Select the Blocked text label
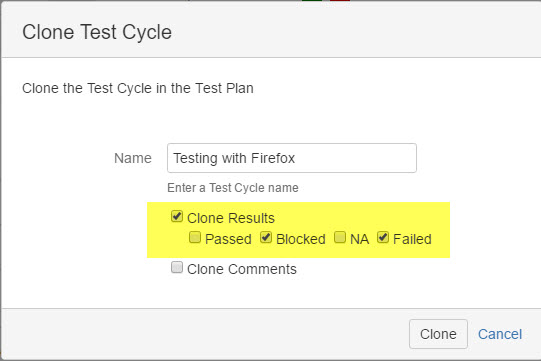This screenshot has width=541, height=361. 301,239
